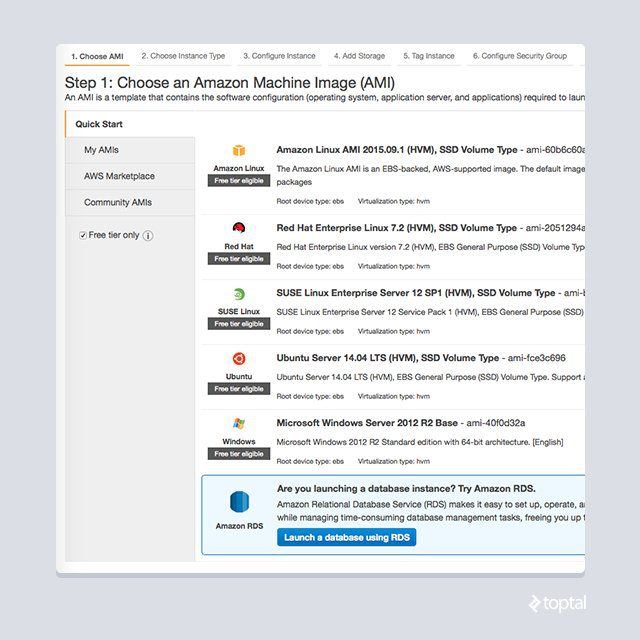Click Root device type: ebs in Amazon Linux row
The height and width of the screenshot is (640, 640).
coord(310,201)
